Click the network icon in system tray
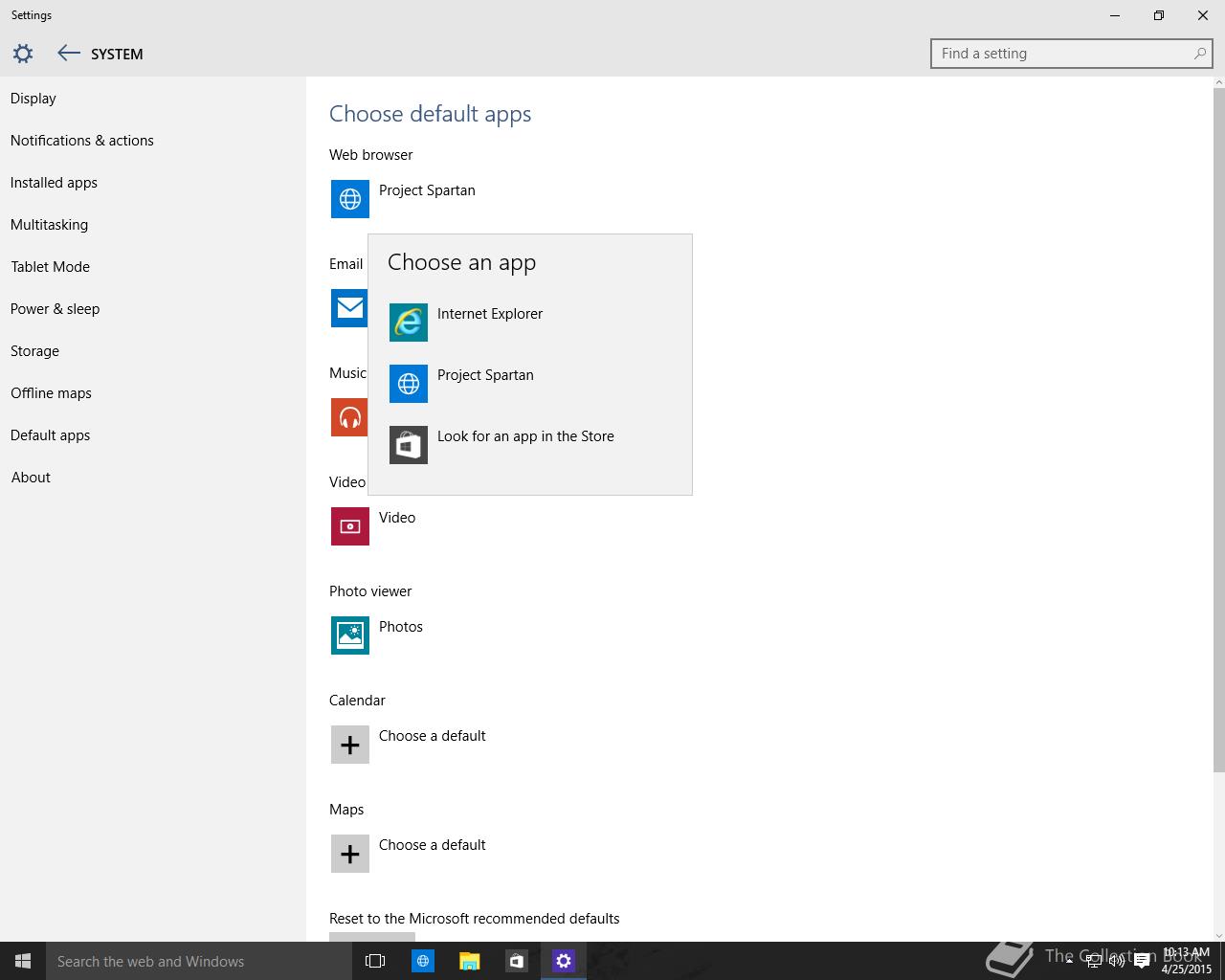 [1094, 962]
